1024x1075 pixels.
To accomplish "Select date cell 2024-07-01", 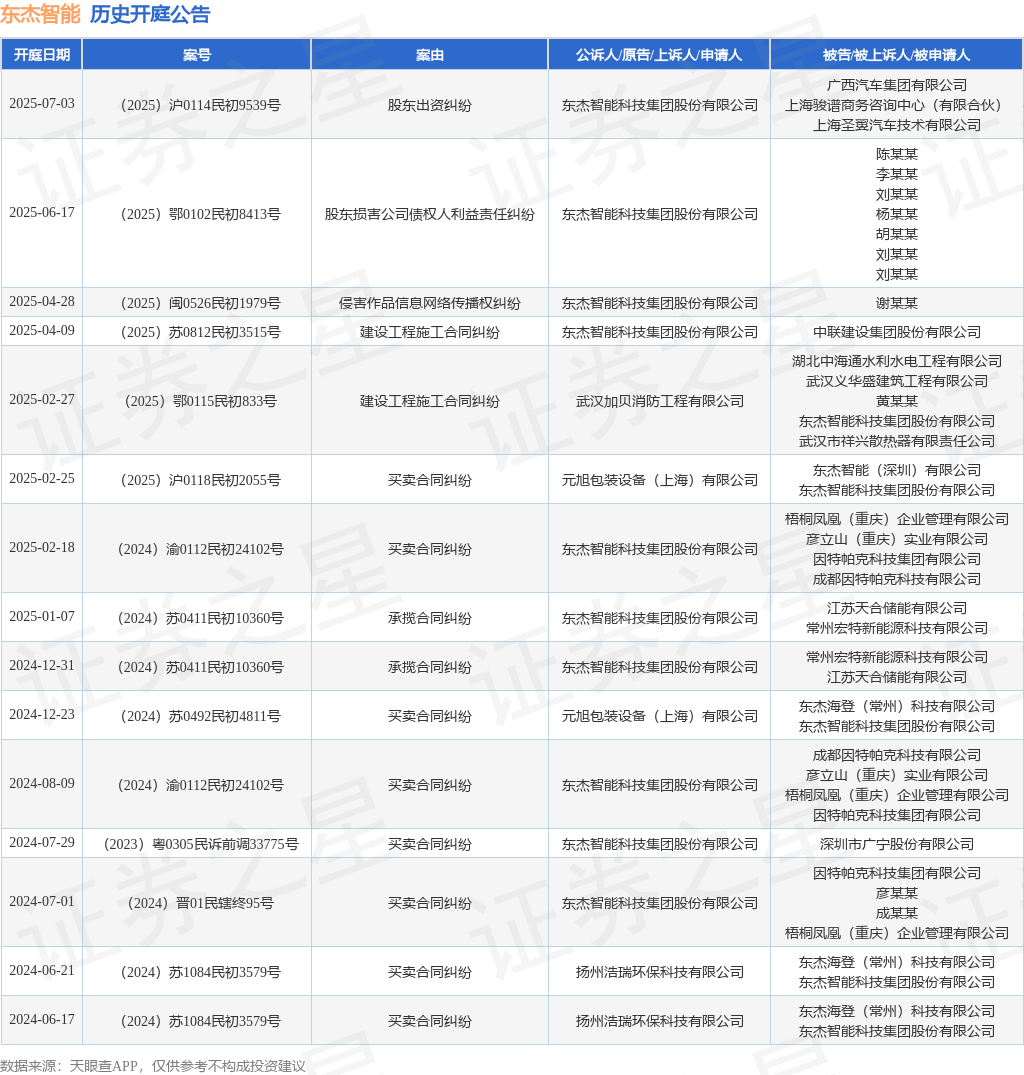I will tap(42, 902).
